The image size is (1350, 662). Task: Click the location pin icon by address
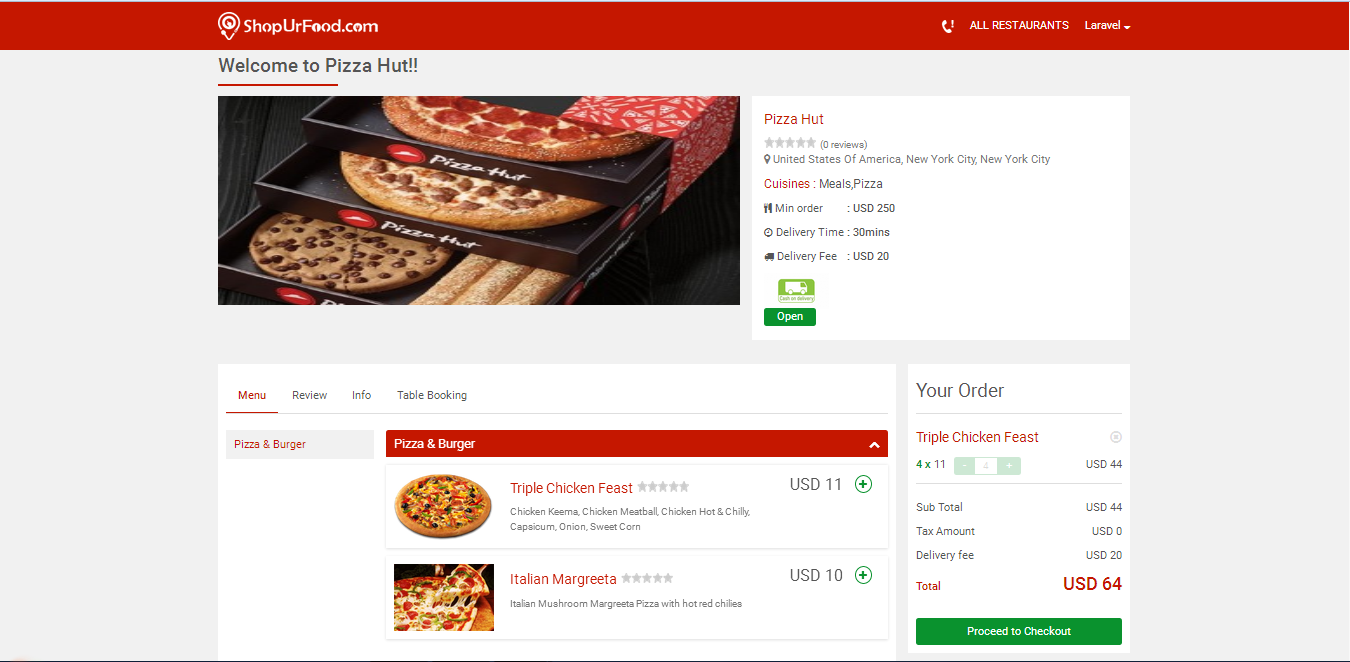tap(767, 159)
